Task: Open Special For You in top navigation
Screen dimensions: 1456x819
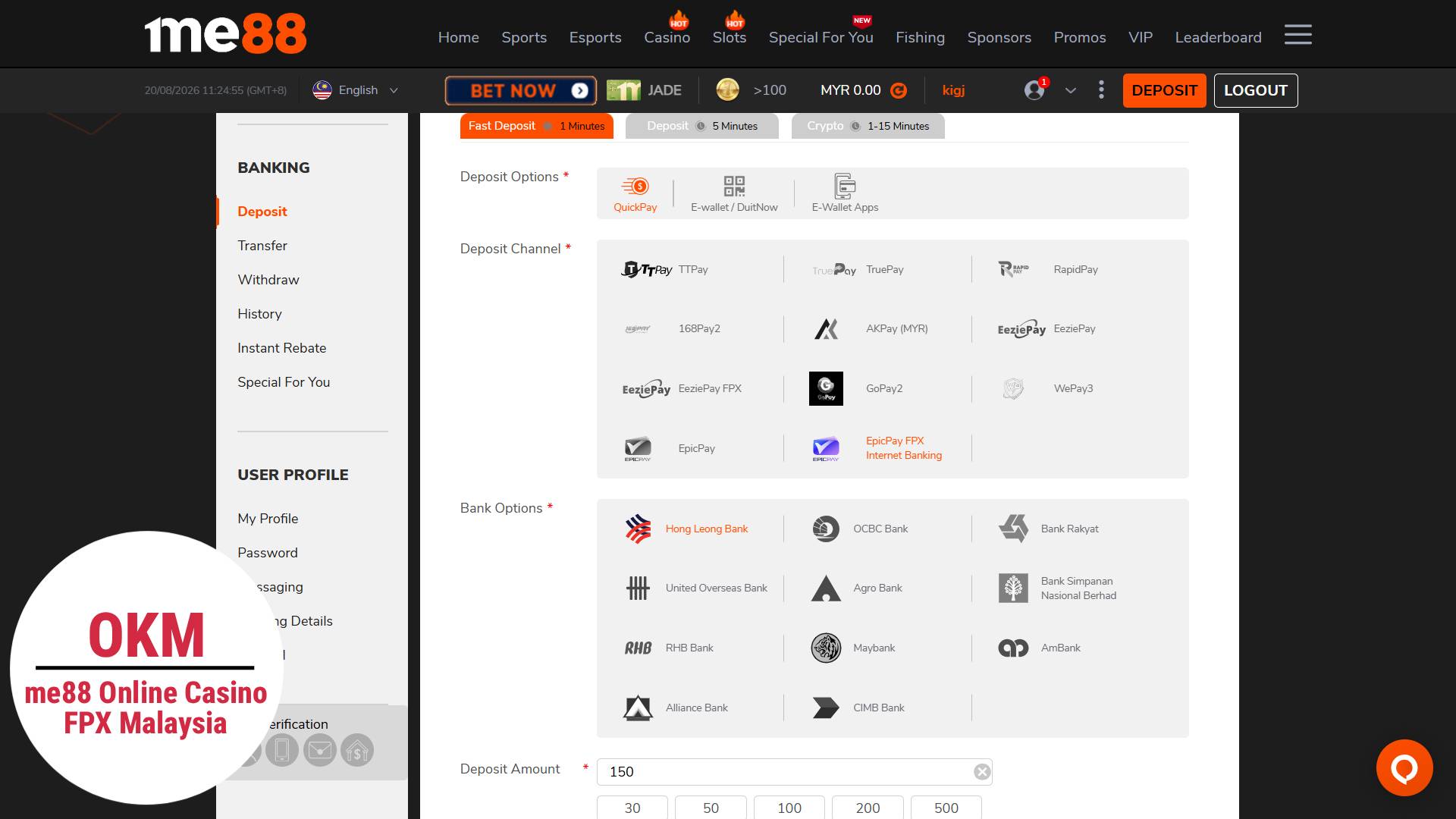Action: coord(821,37)
